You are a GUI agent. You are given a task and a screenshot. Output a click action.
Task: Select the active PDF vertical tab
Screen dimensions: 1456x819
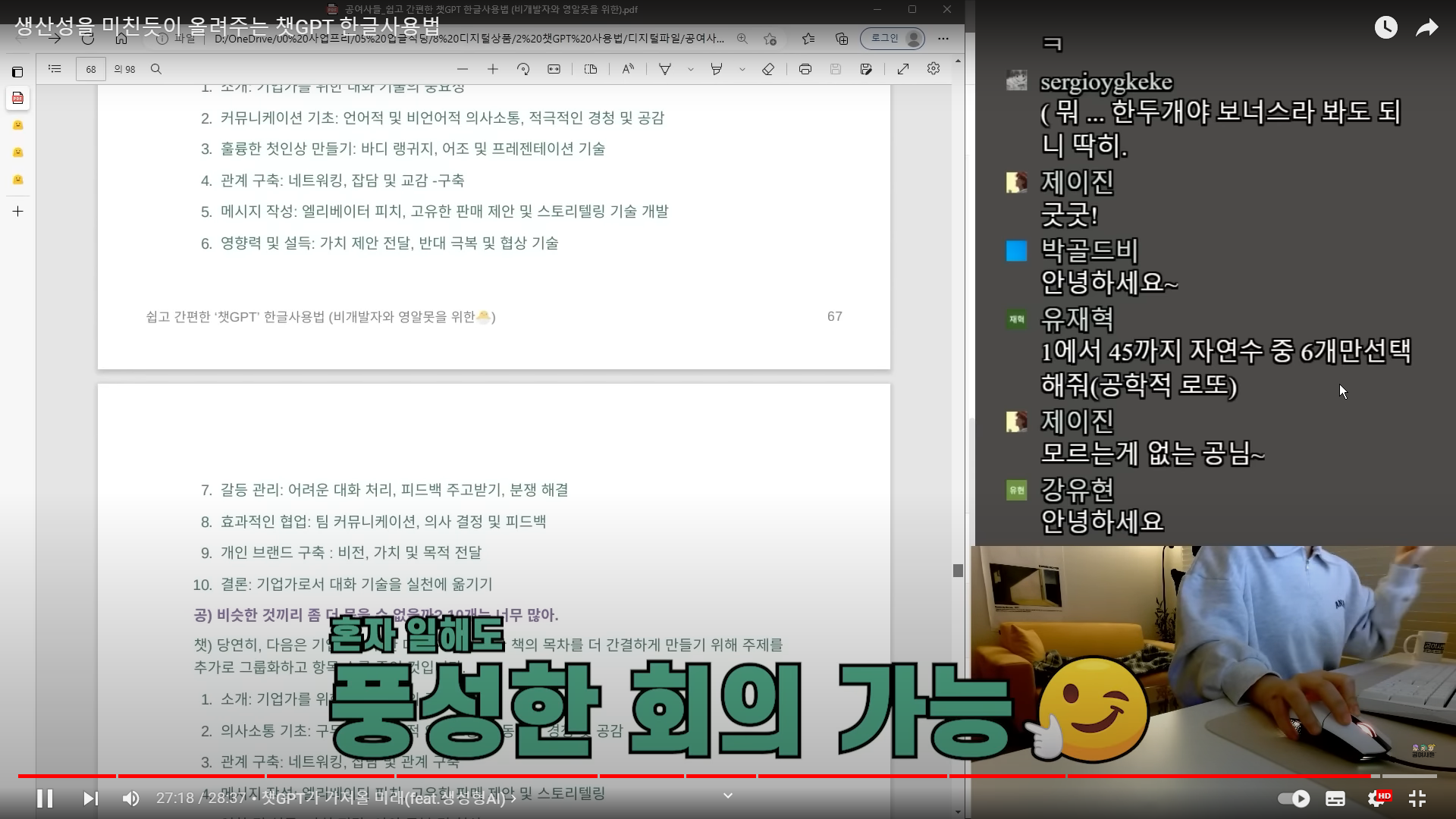pyautogui.click(x=17, y=98)
